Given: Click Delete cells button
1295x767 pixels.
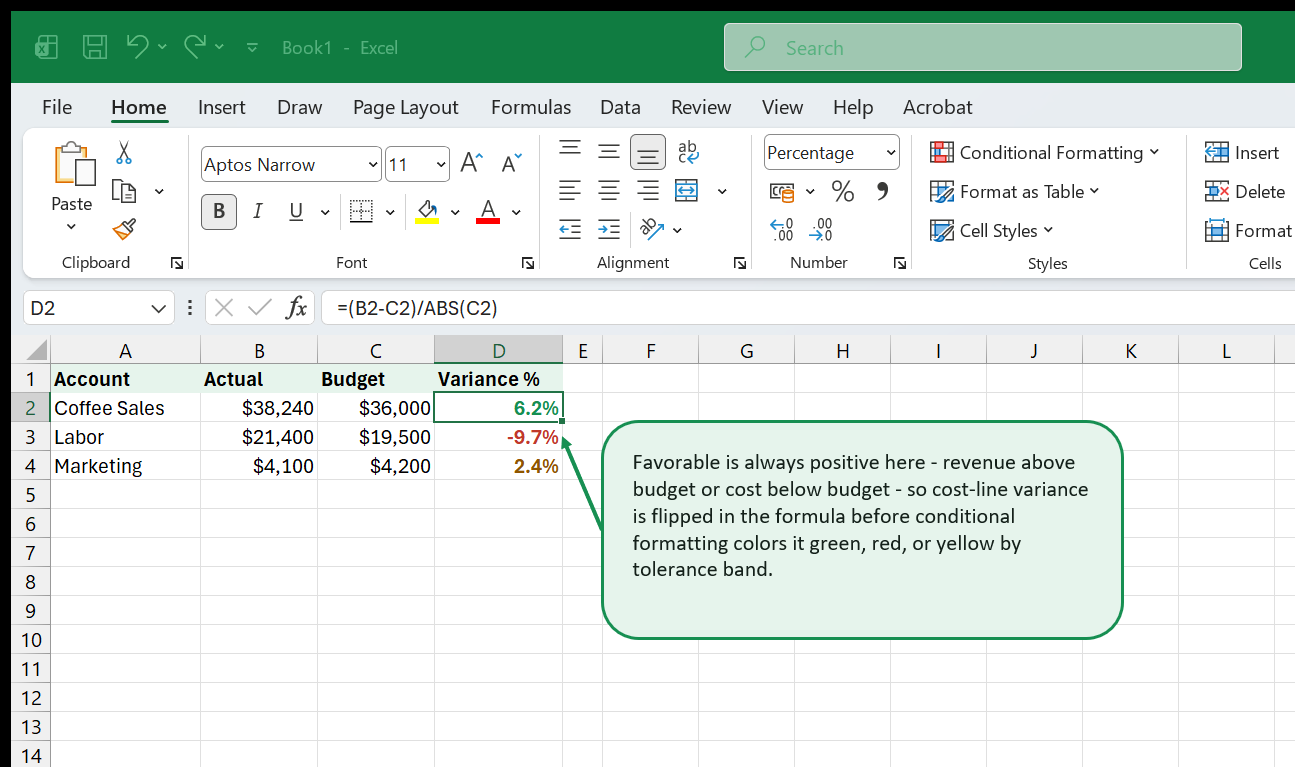Looking at the screenshot, I should 1245,191.
